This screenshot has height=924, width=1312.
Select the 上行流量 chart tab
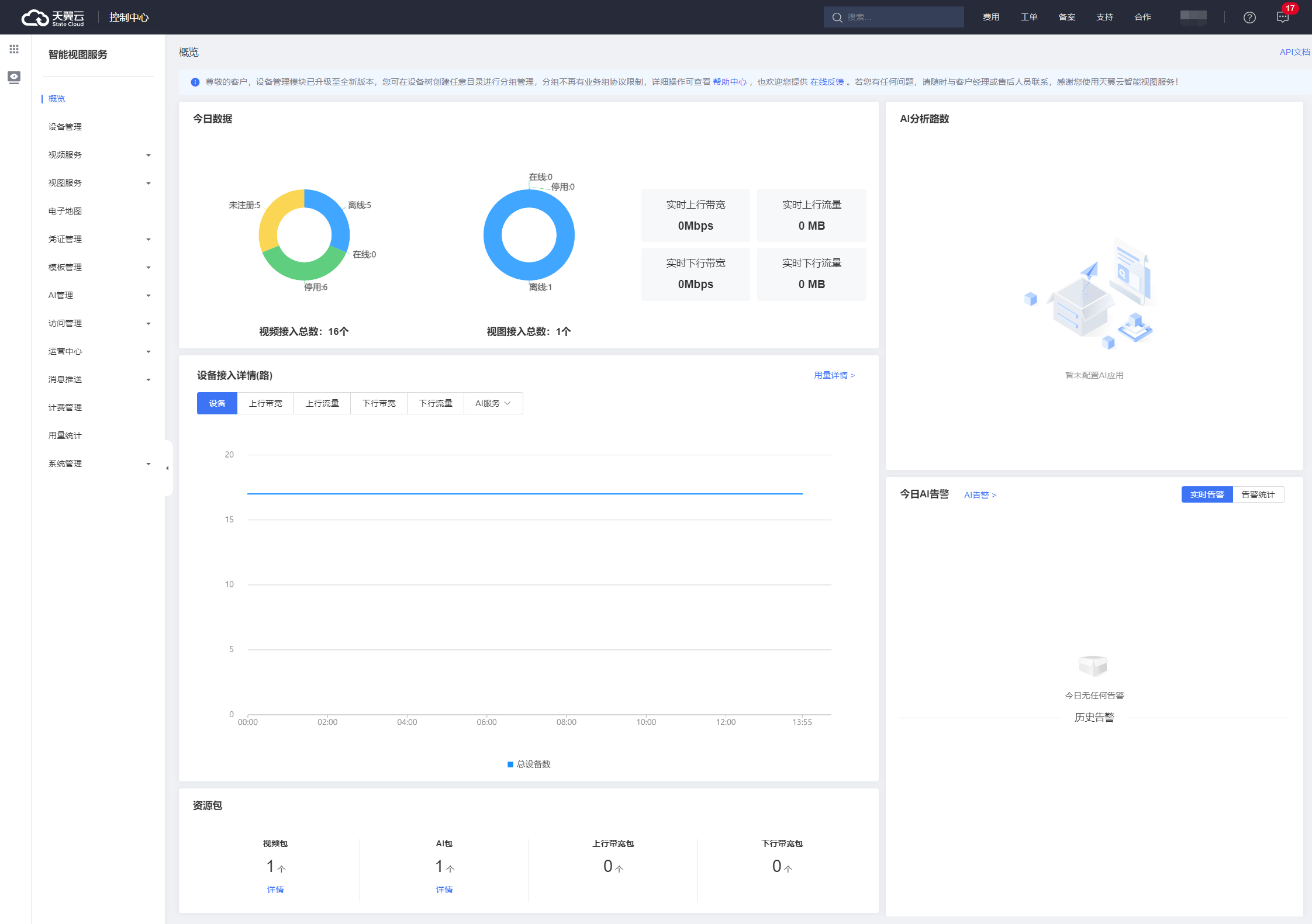[322, 403]
